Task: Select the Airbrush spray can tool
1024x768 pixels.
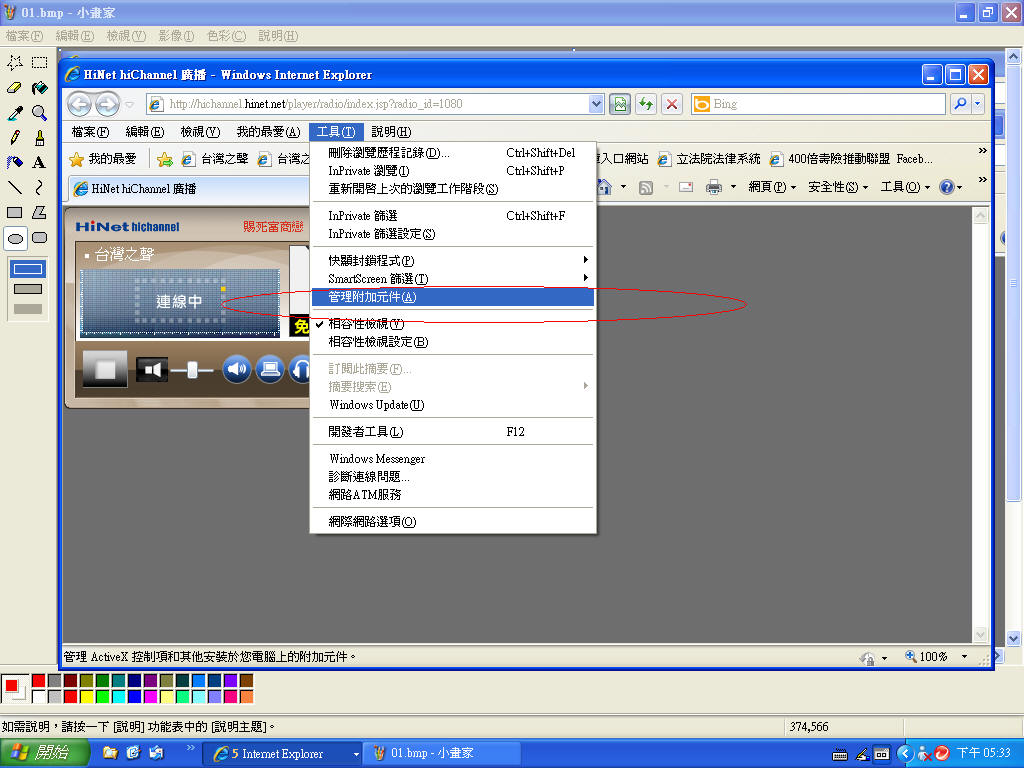Action: (15, 163)
